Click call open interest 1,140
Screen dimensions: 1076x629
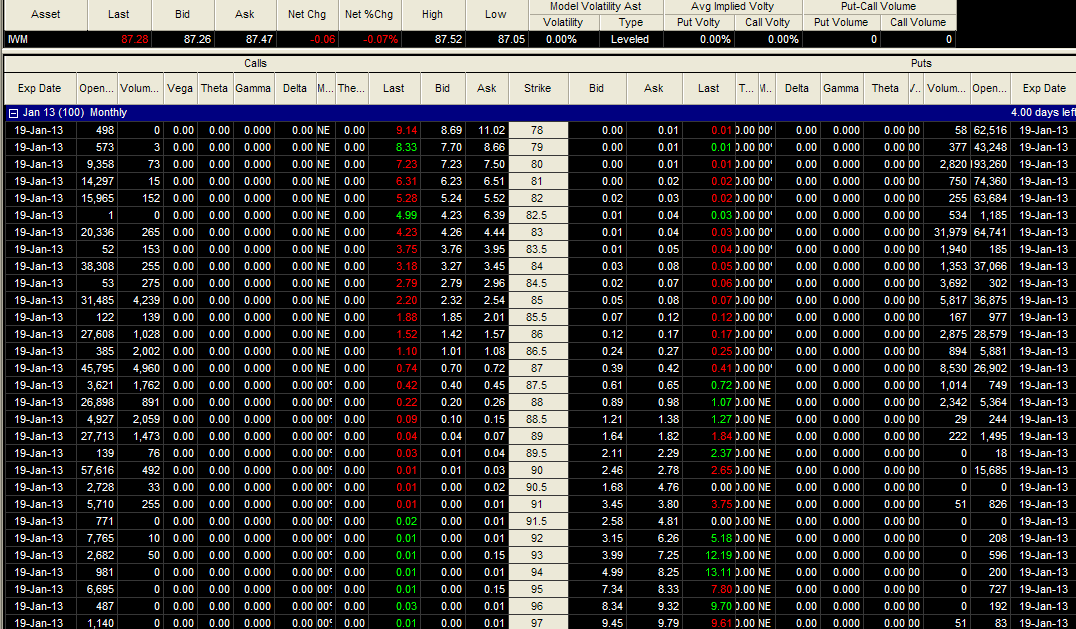point(101,623)
